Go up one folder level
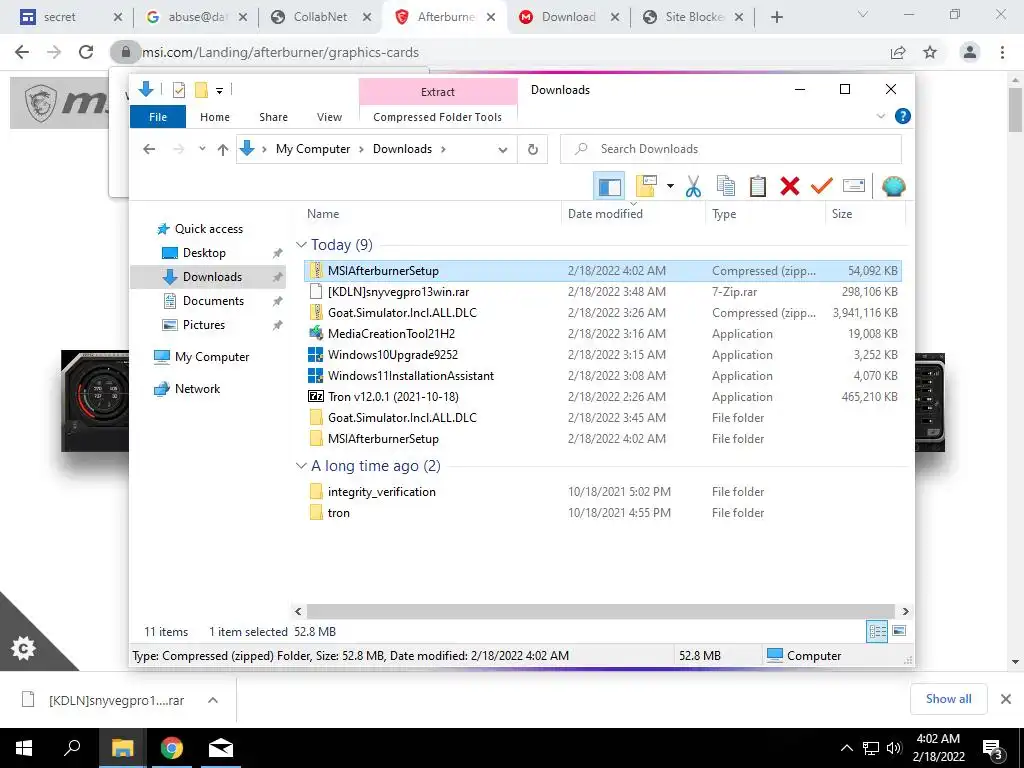Viewport: 1024px width, 768px height. [223, 150]
